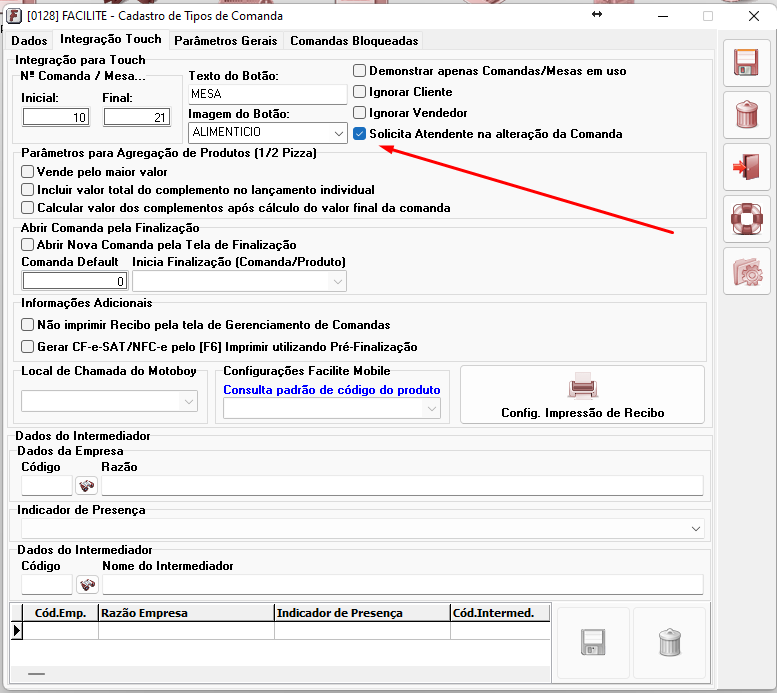Click the red trash delete icon in the sidebar
The width and height of the screenshot is (777, 693).
tap(747, 115)
